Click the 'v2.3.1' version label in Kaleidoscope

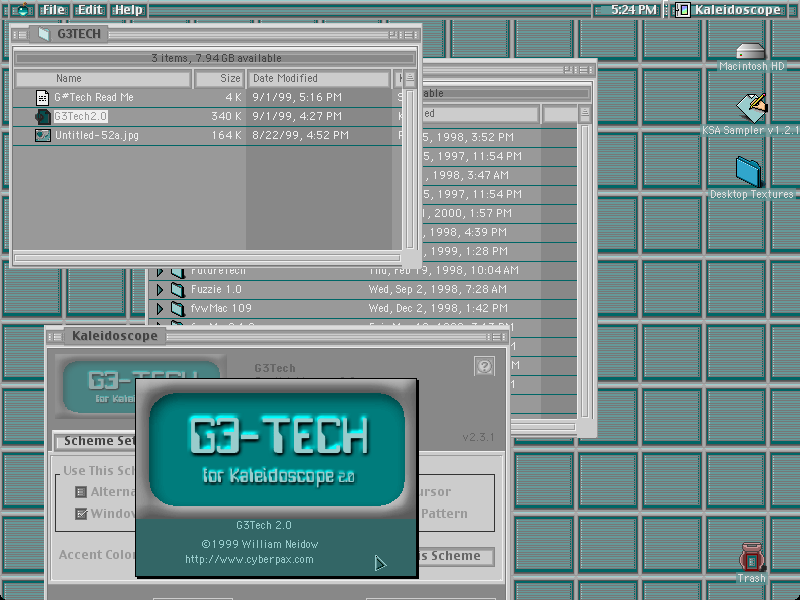(x=478, y=437)
